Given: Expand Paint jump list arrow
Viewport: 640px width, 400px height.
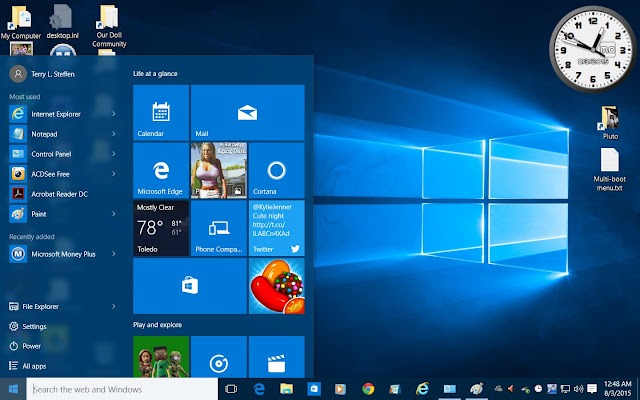Looking at the screenshot, I should [x=114, y=214].
